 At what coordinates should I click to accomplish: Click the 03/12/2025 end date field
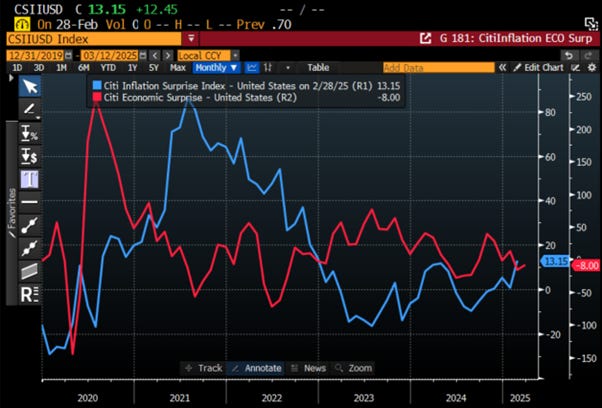[x=110, y=56]
